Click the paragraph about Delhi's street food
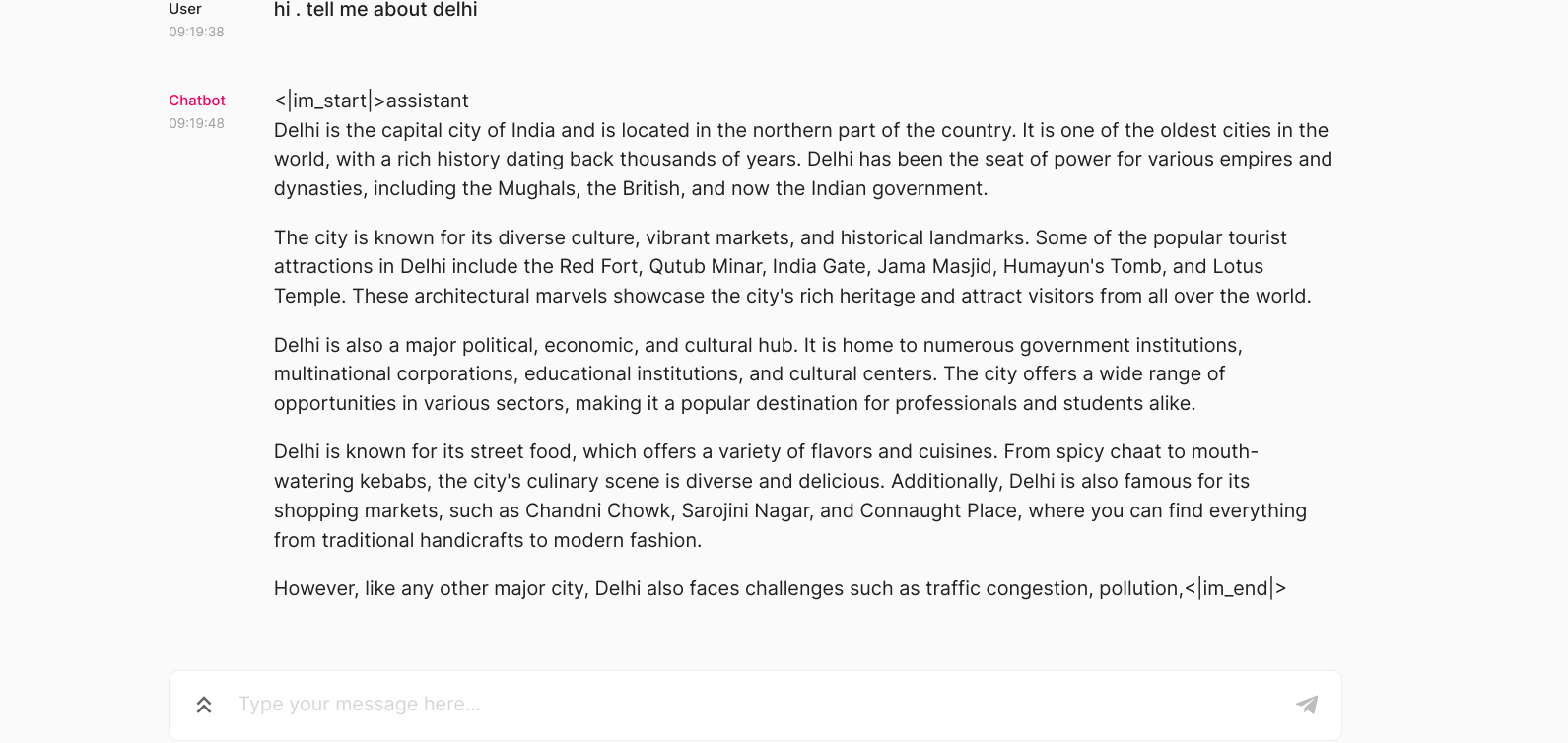Viewport: 1568px width, 743px height. (x=790, y=496)
